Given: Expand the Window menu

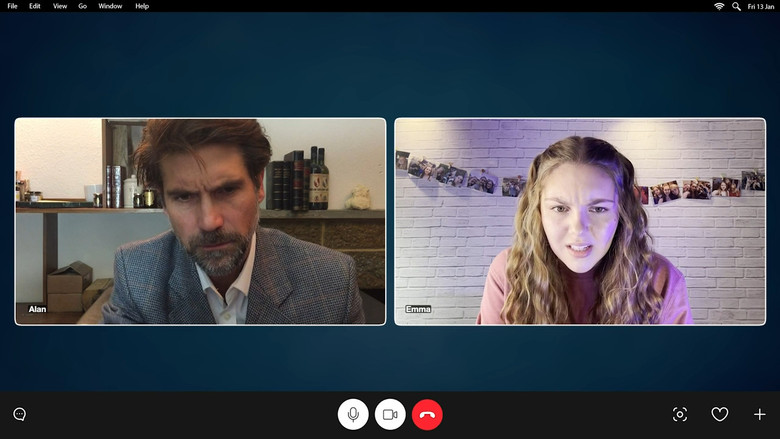Looking at the screenshot, I should tap(110, 6).
